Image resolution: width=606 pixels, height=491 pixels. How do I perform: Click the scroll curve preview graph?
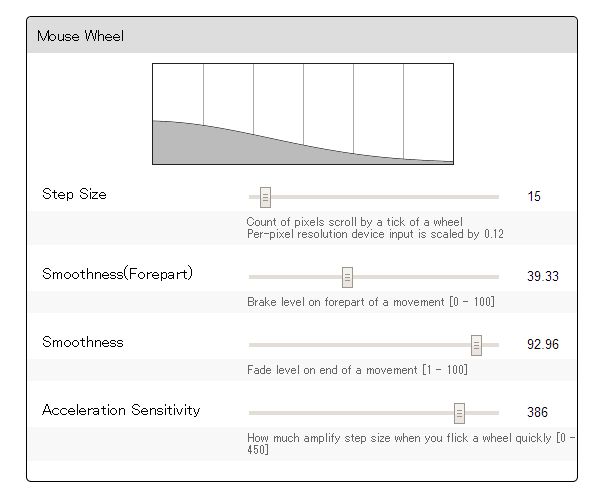303,114
